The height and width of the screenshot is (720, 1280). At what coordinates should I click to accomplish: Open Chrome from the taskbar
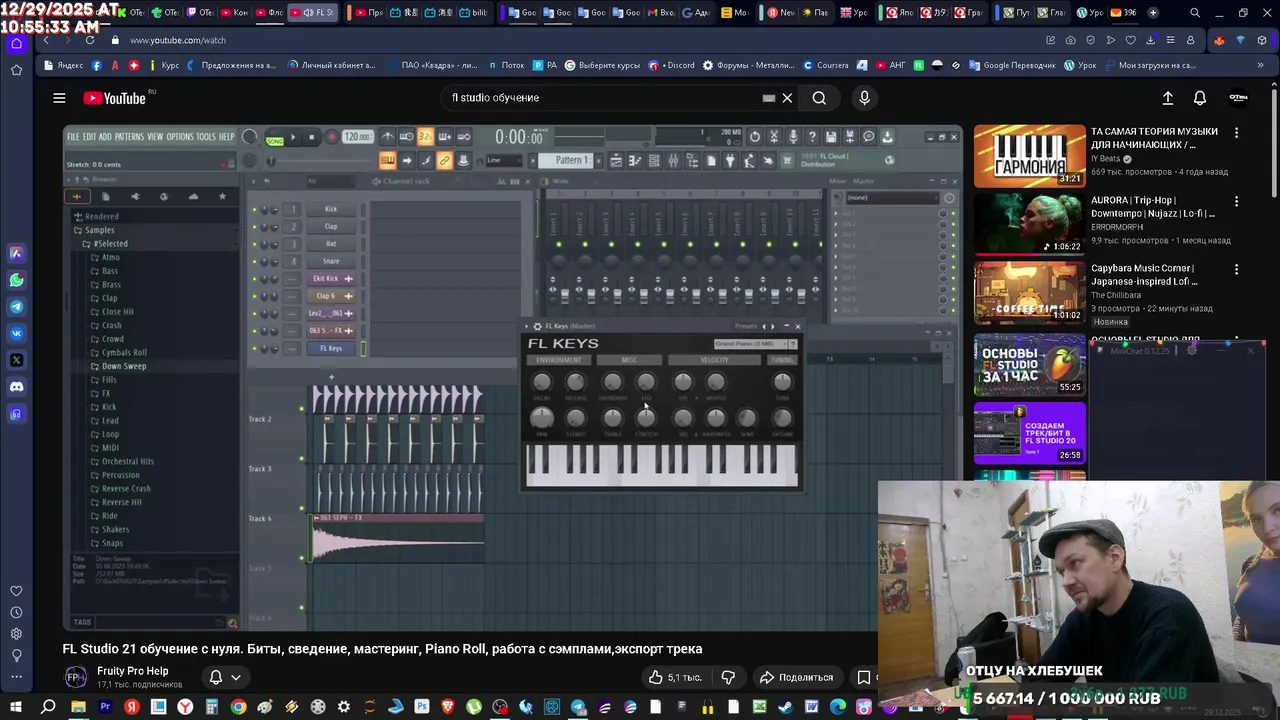pyautogui.click(x=238, y=707)
